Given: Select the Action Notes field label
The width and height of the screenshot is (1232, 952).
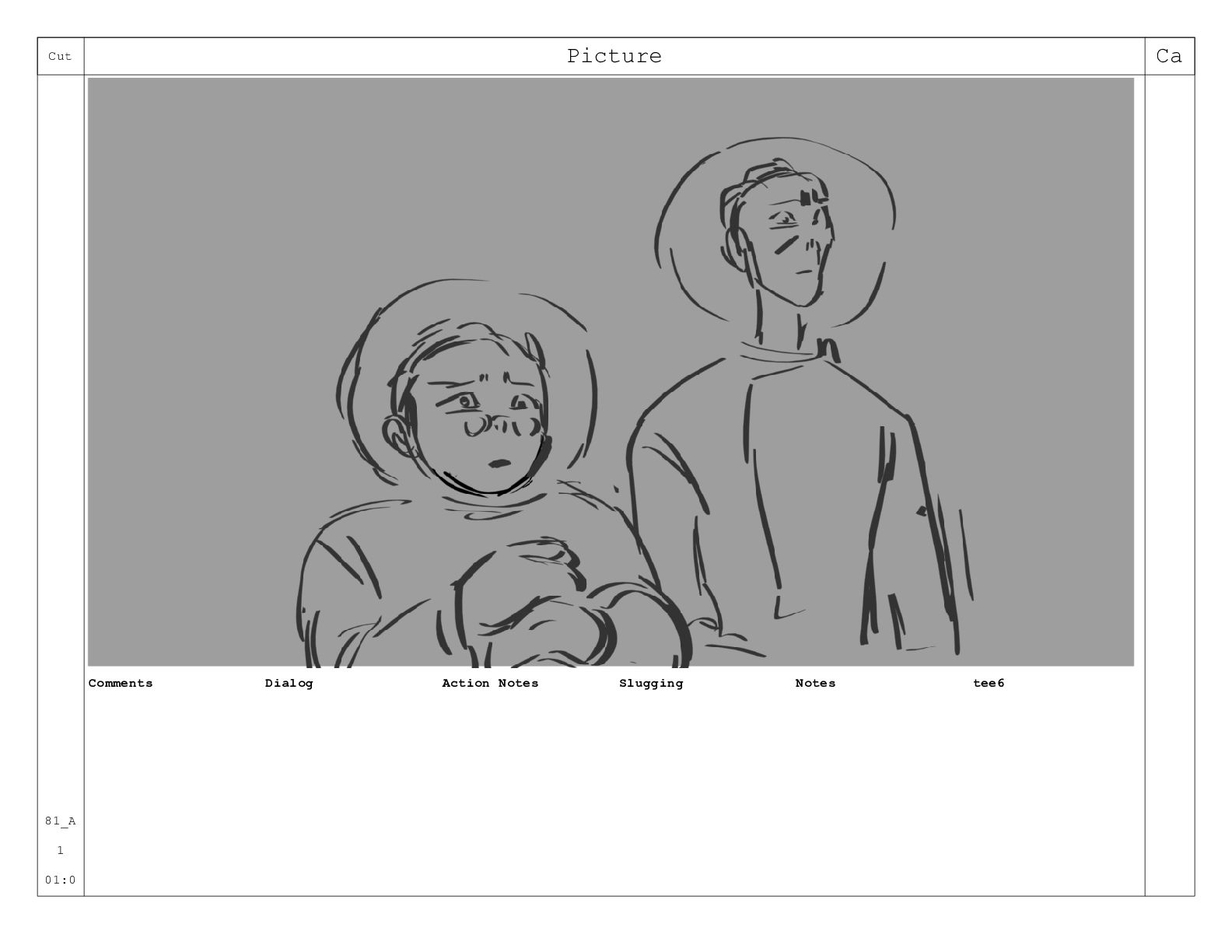Looking at the screenshot, I should pyautogui.click(x=490, y=683).
